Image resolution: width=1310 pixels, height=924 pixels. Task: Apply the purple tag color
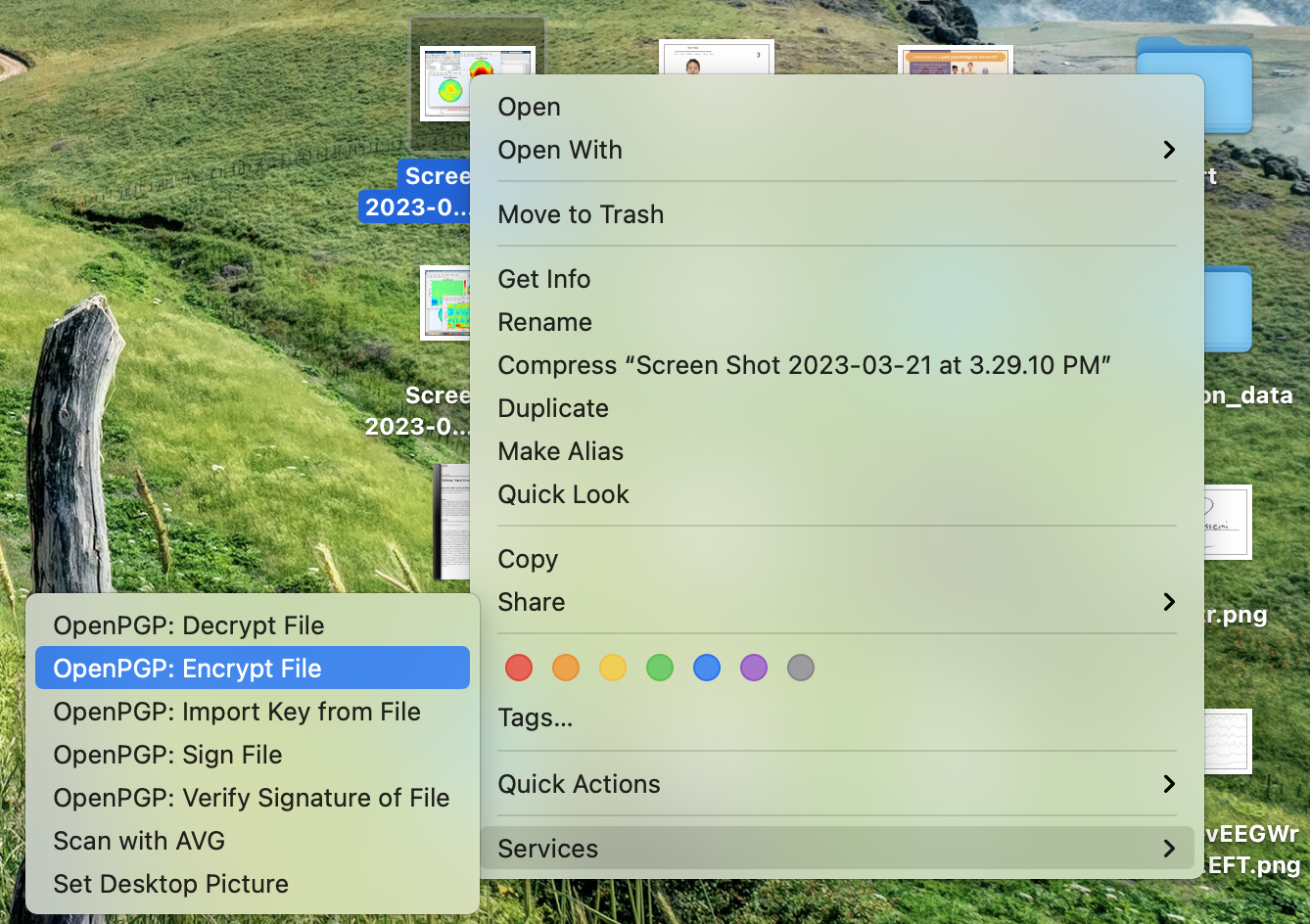coord(754,668)
